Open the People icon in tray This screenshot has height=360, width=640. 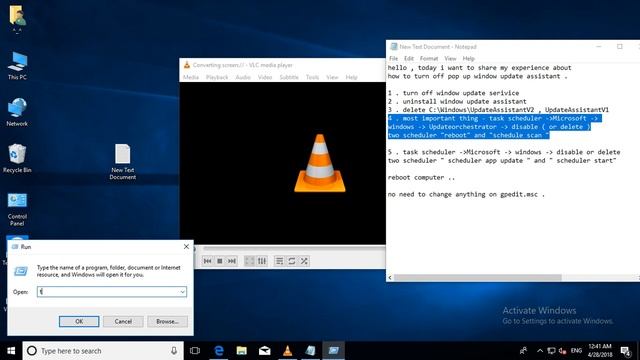click(523, 351)
